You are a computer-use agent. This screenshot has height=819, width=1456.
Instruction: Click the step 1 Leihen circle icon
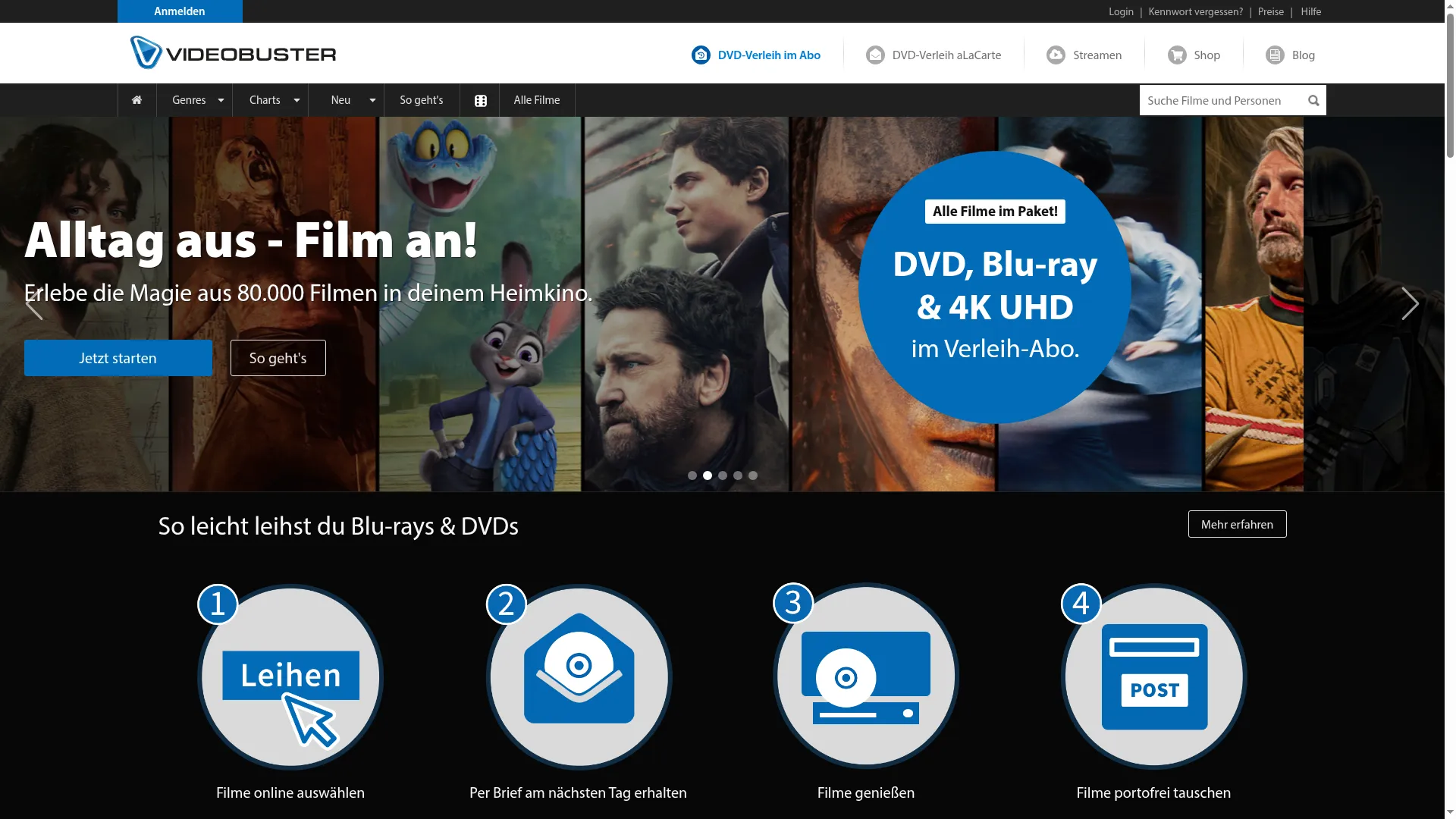point(290,676)
